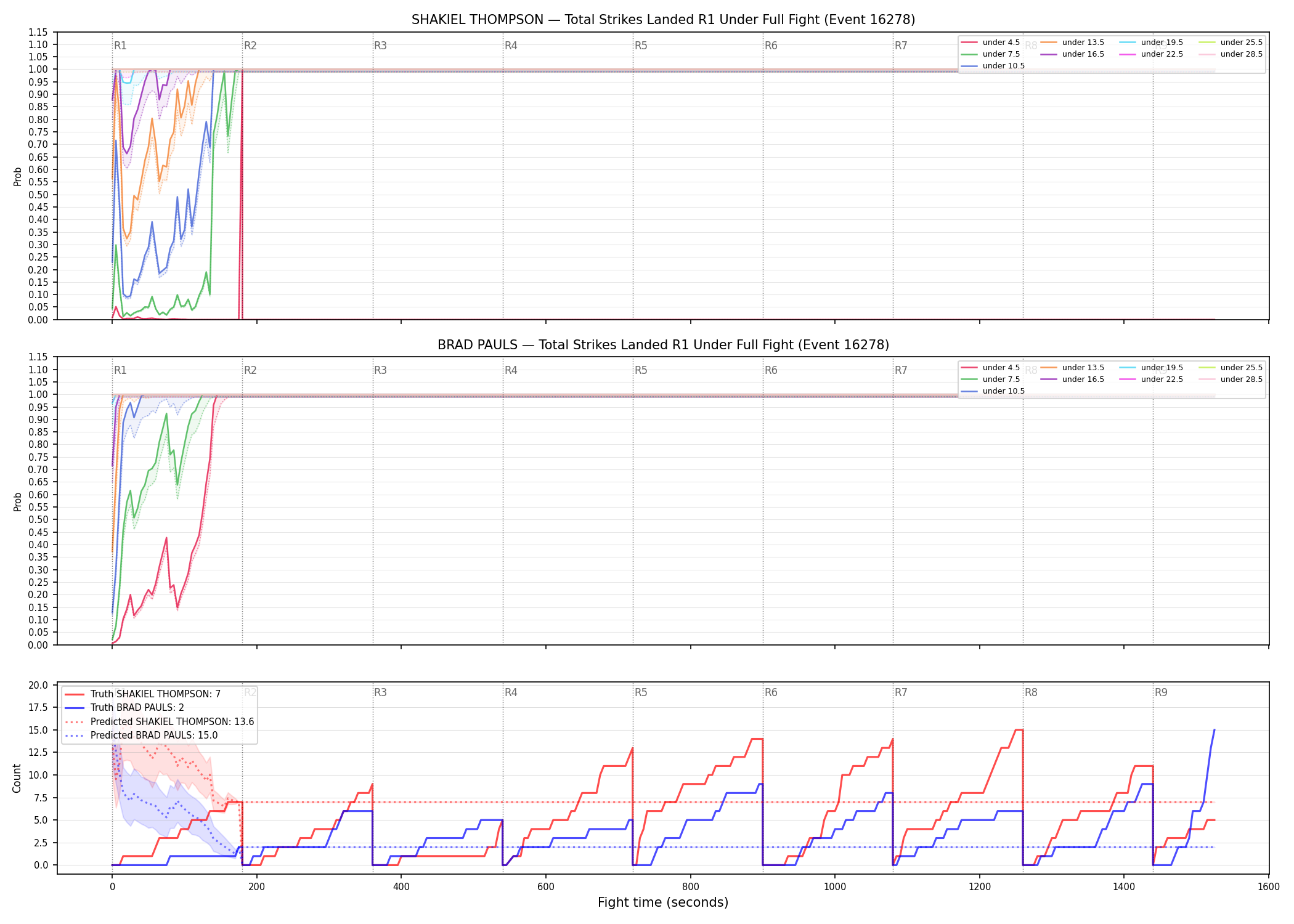Click 'Predicted BRAD PAULS: 15.0' legend entry
Viewport: 1294px width, 924px height.
click(141, 736)
